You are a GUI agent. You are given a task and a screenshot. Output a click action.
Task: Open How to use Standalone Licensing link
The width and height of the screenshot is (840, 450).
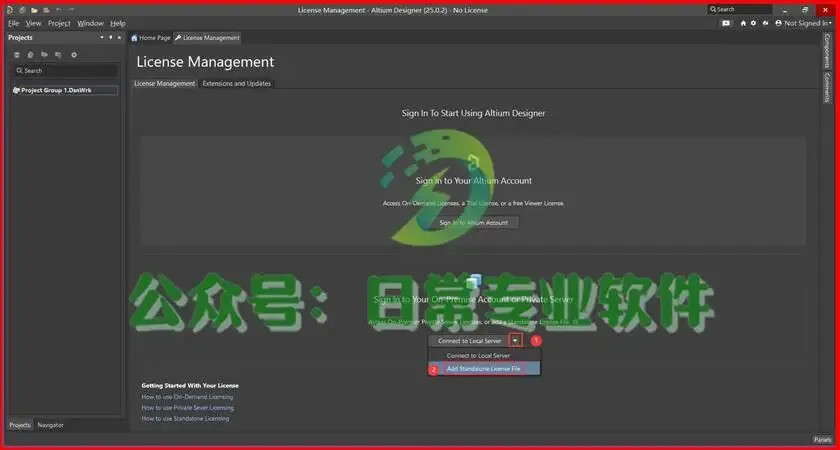click(x=185, y=418)
